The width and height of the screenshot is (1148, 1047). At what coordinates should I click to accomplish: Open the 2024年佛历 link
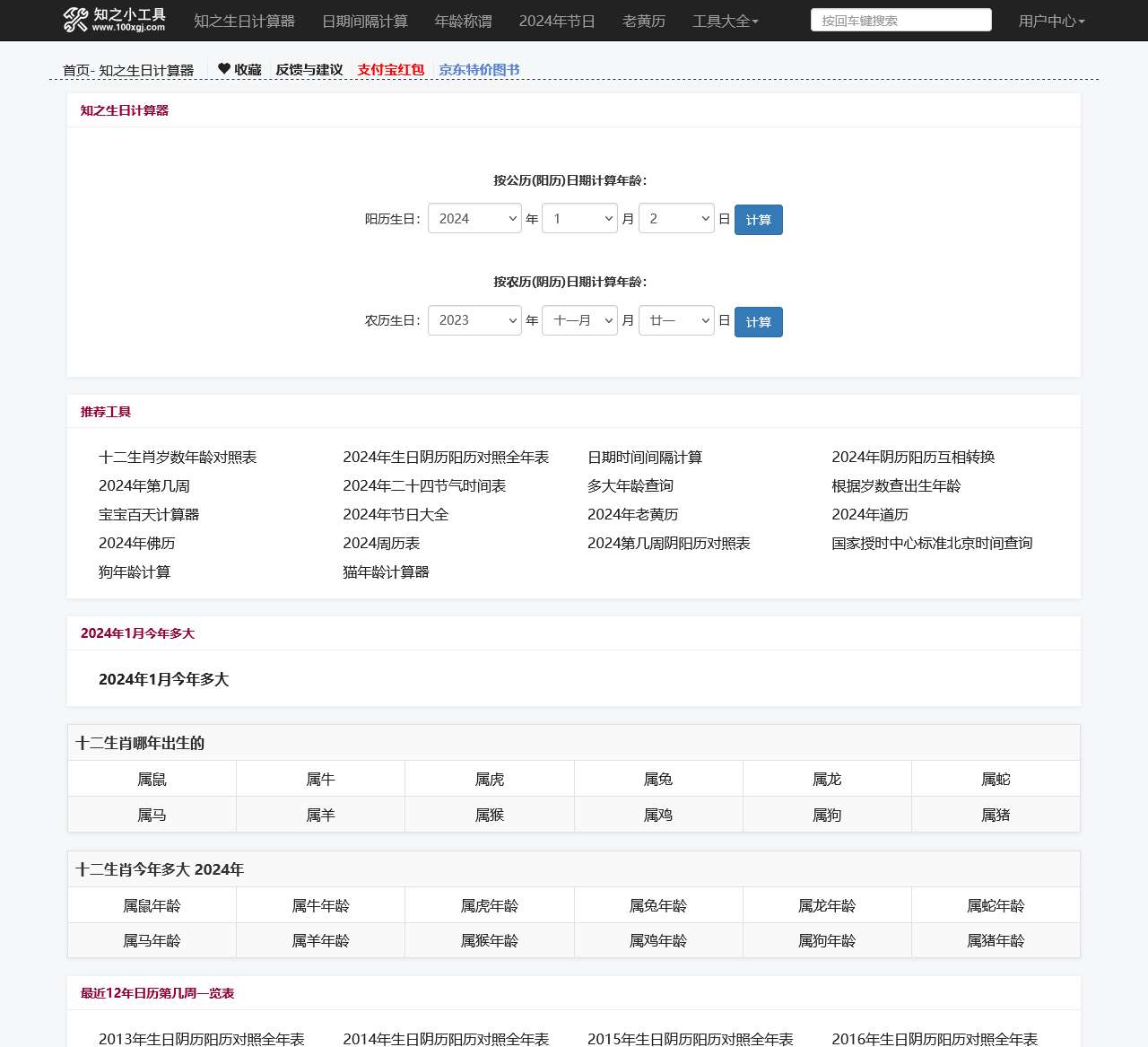click(x=137, y=543)
